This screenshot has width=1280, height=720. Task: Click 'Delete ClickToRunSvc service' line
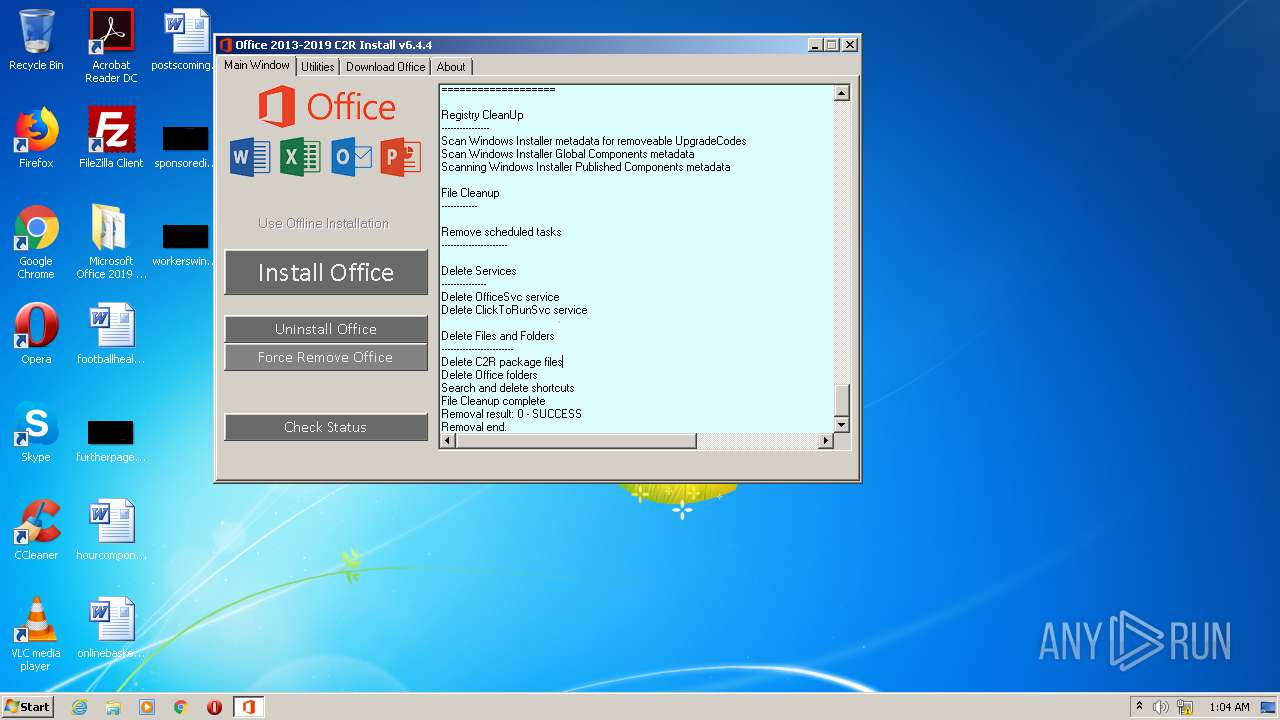[514, 310]
